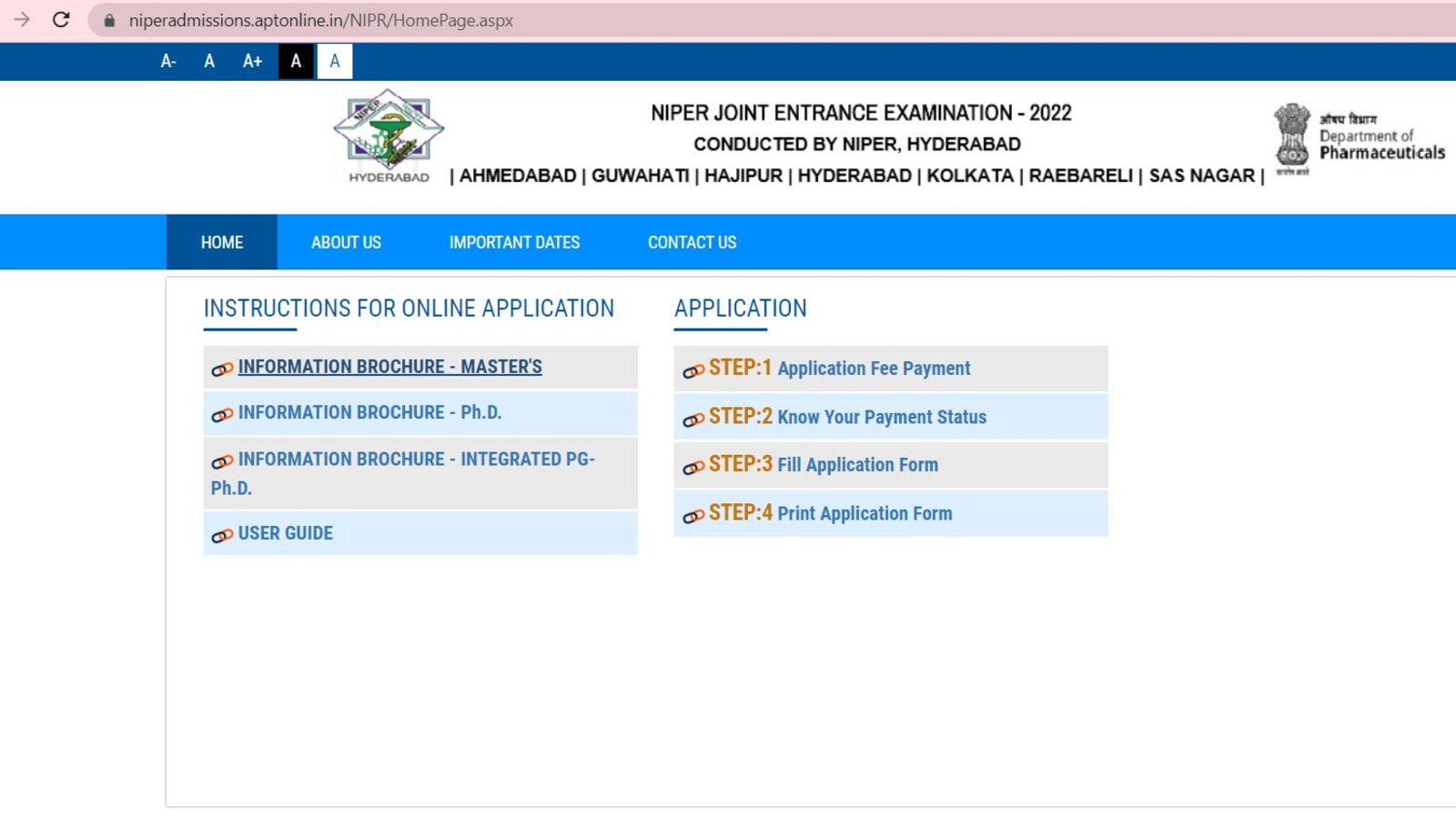Click the link icon beside STEP:4 Print Application Form
1456x819 pixels.
[x=693, y=514]
